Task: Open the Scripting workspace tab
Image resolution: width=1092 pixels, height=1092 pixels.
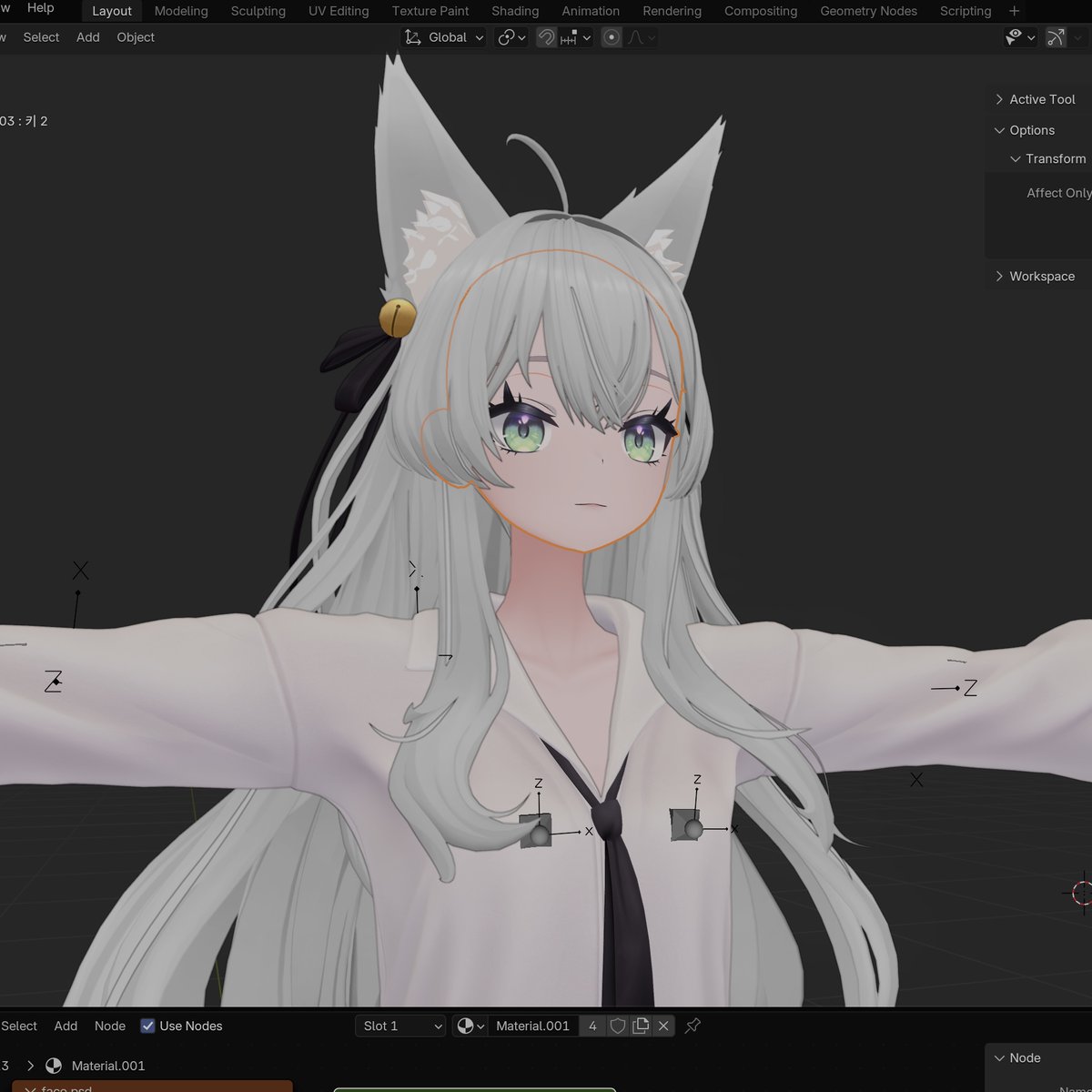Action: (966, 11)
